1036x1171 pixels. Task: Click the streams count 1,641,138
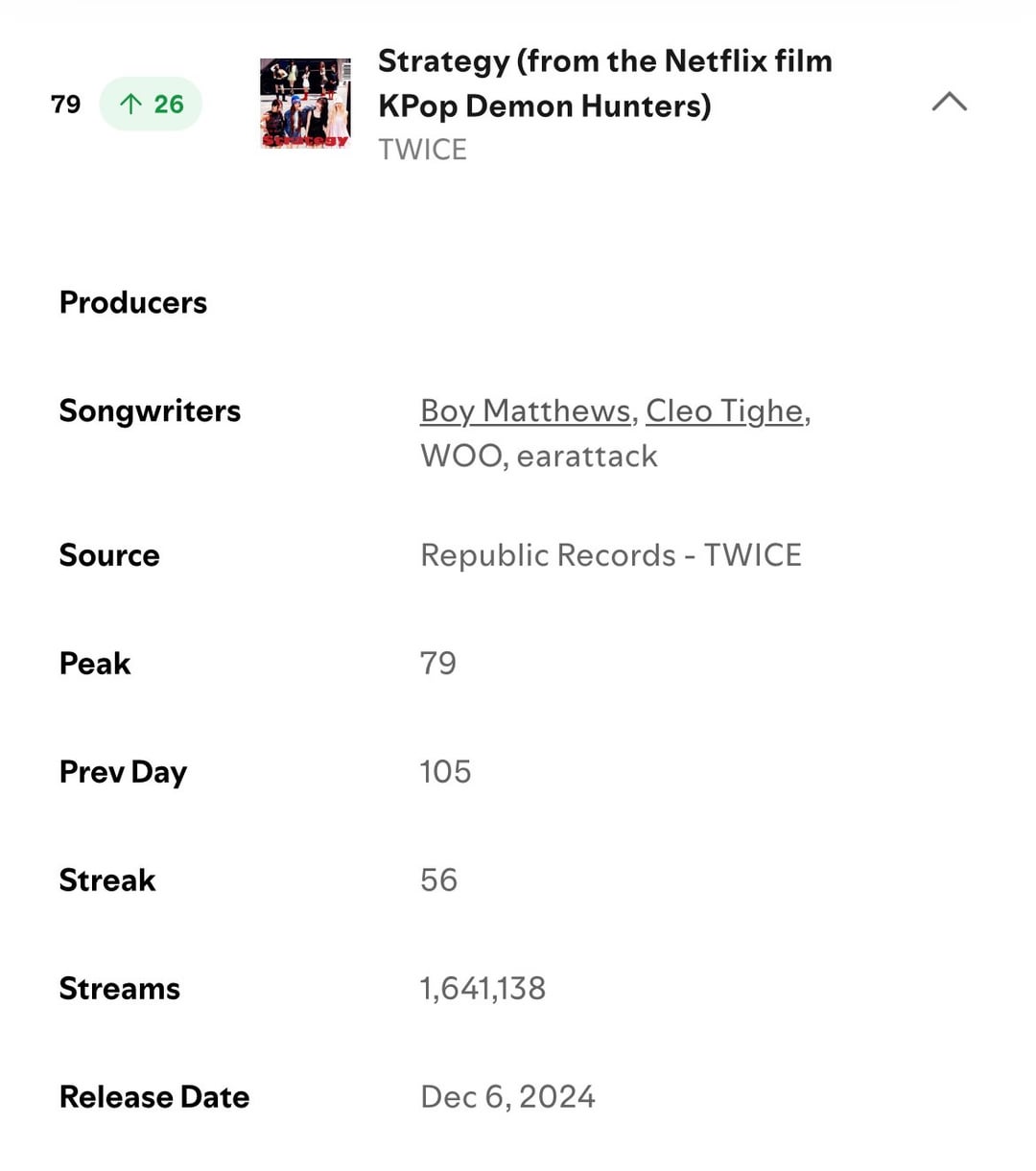483,988
